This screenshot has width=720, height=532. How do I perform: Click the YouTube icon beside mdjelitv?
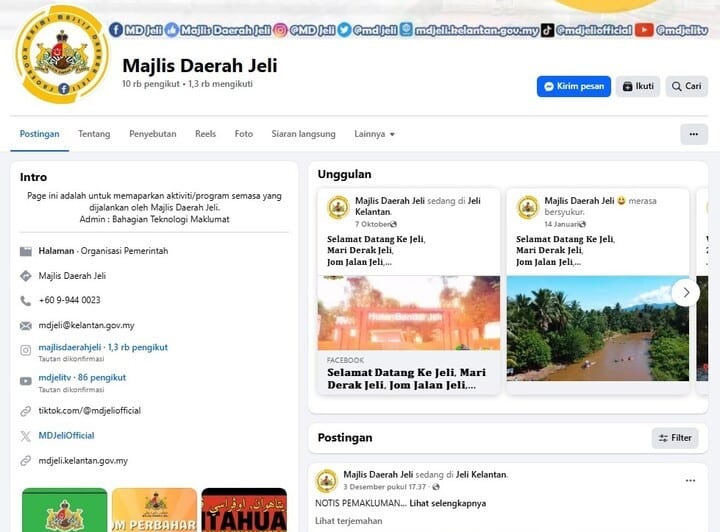[x=26, y=381]
